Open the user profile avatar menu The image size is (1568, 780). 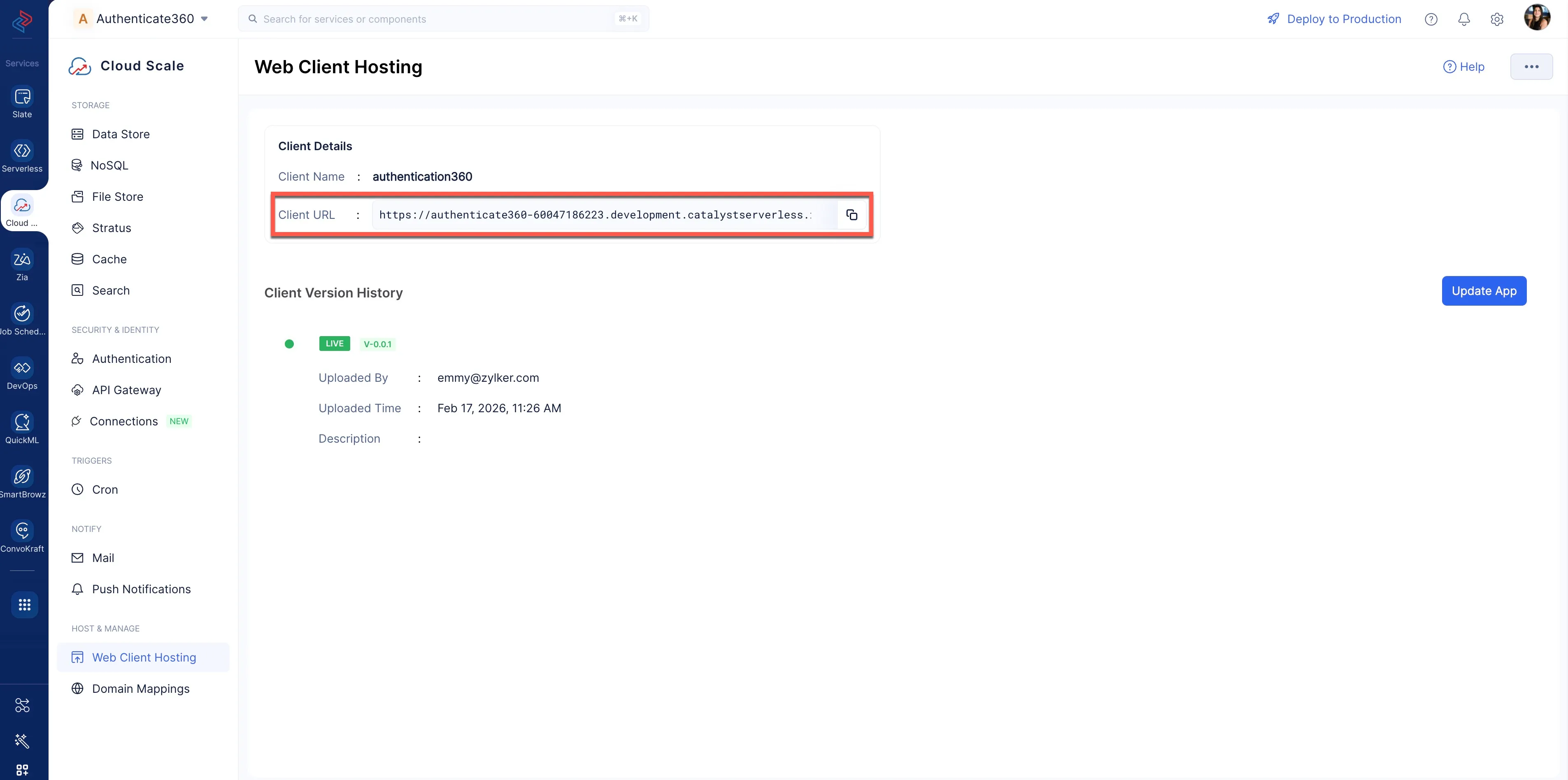coord(1536,18)
